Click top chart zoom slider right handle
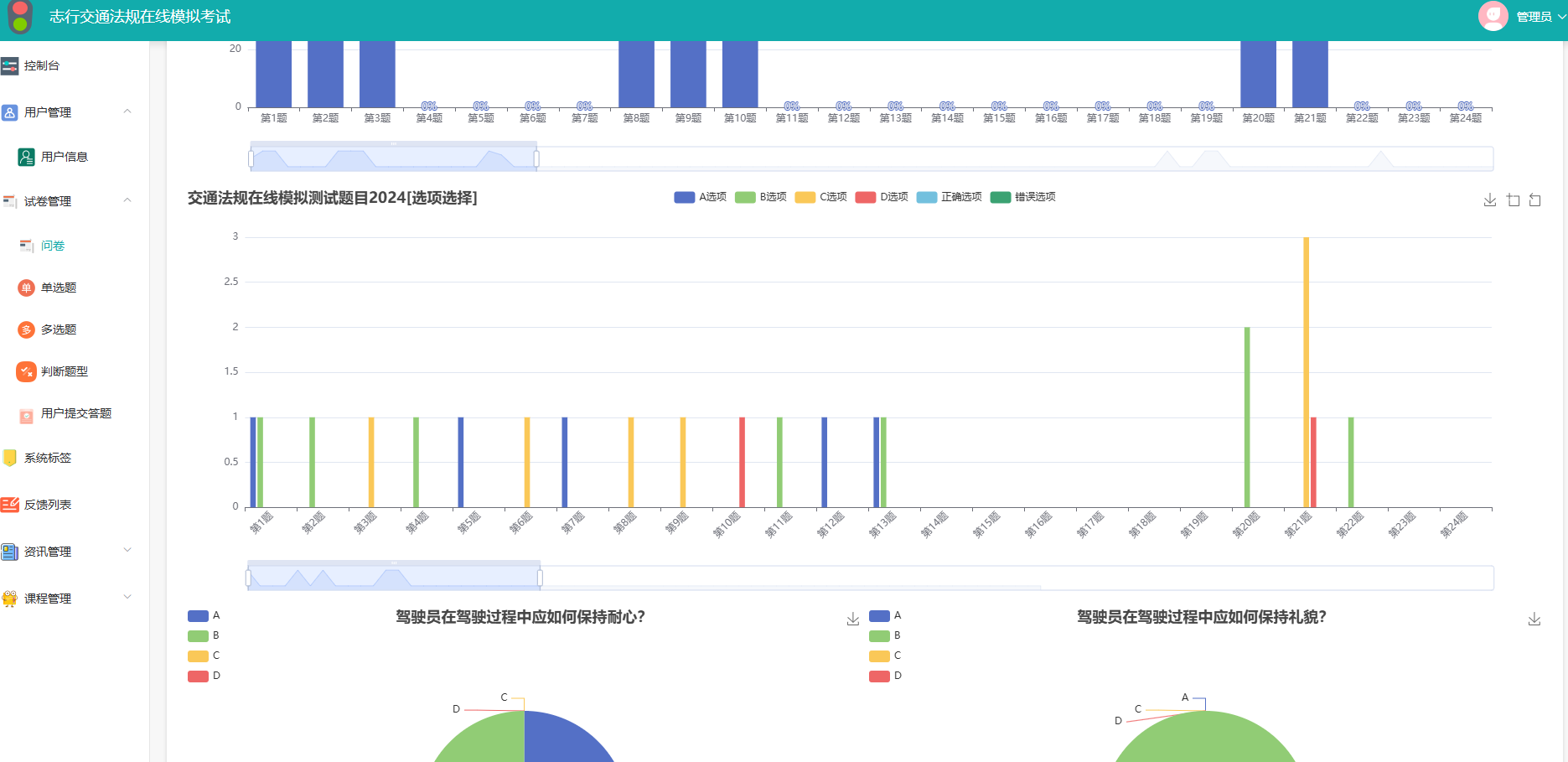 [x=536, y=158]
